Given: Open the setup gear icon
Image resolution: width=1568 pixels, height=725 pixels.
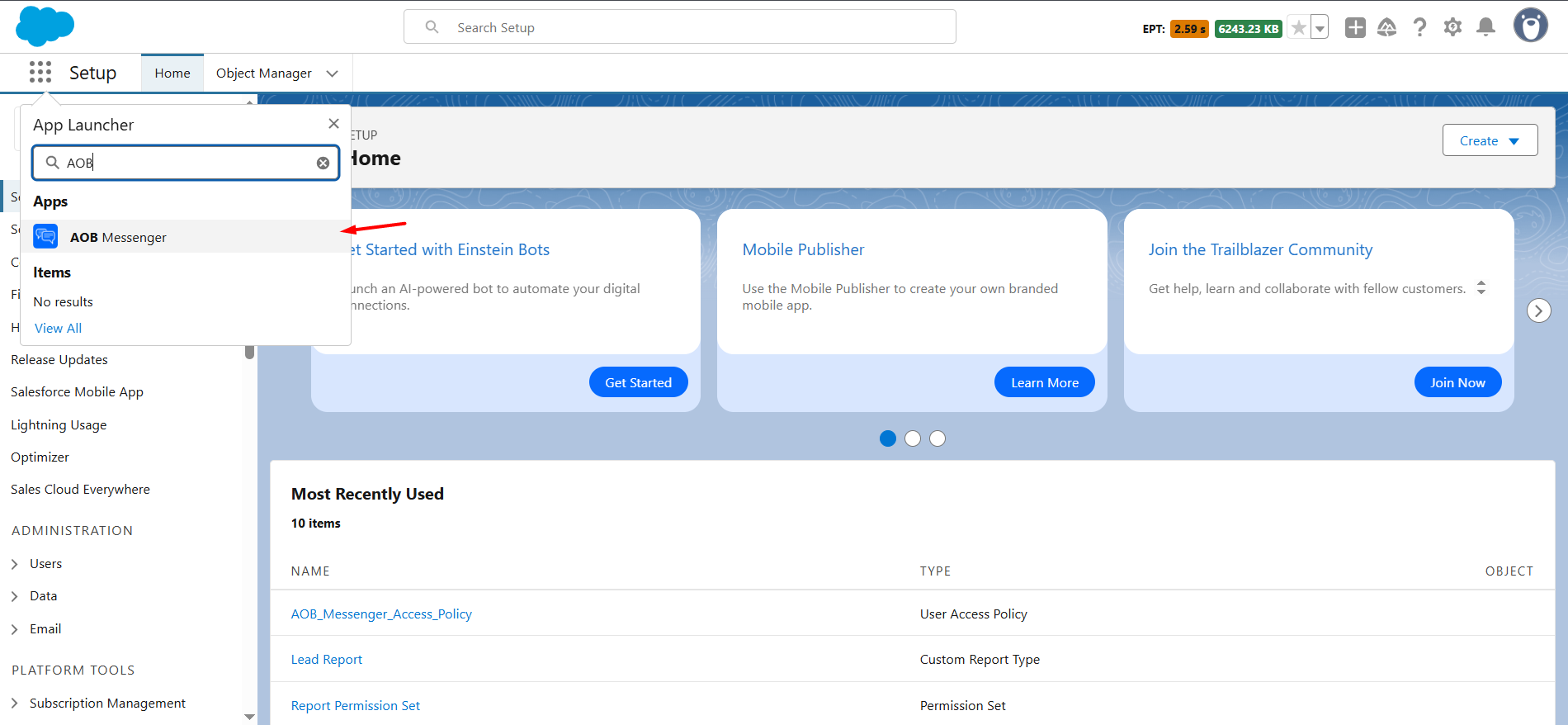Looking at the screenshot, I should point(1452,28).
